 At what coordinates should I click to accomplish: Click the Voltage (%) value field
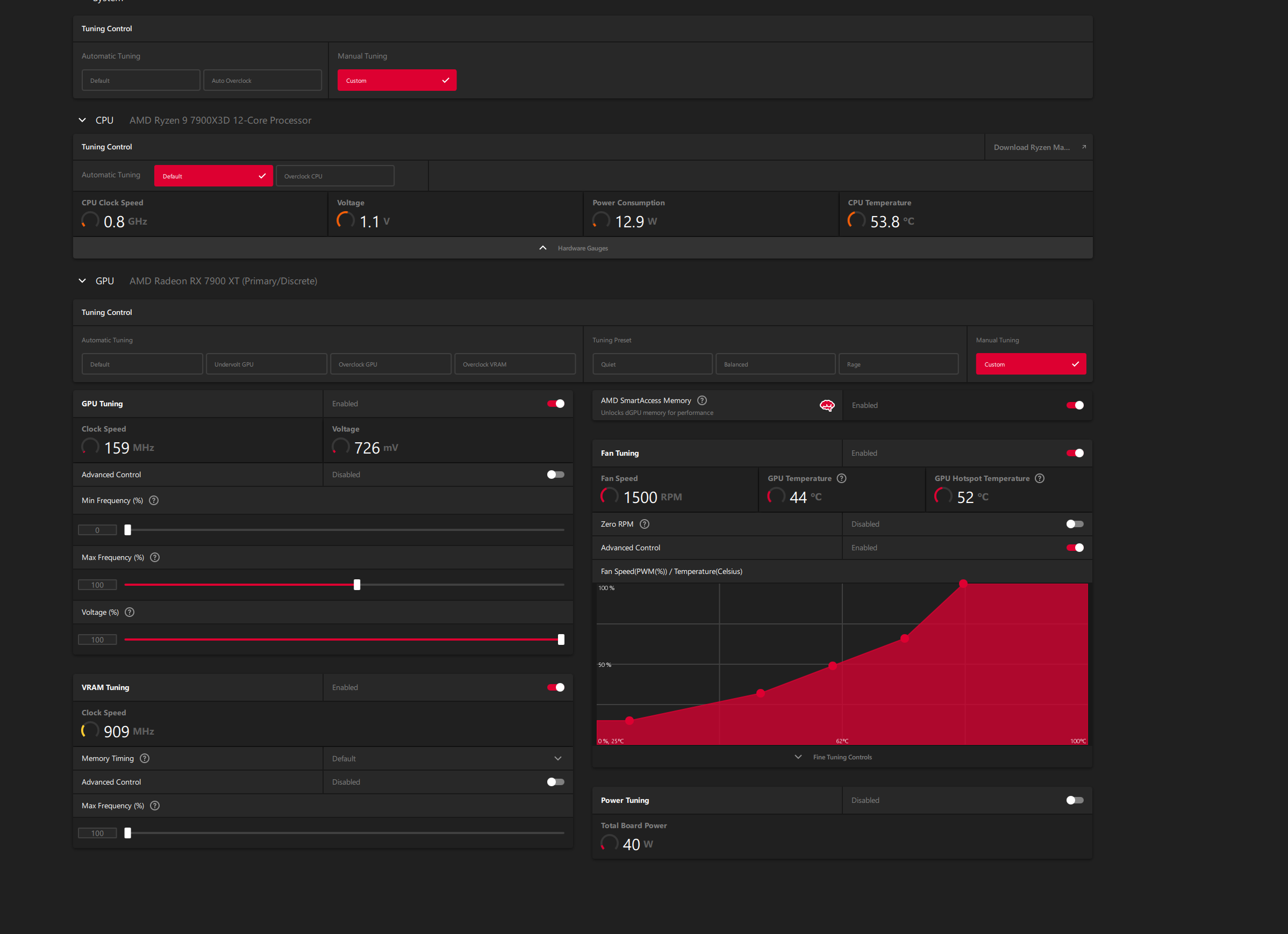point(97,640)
